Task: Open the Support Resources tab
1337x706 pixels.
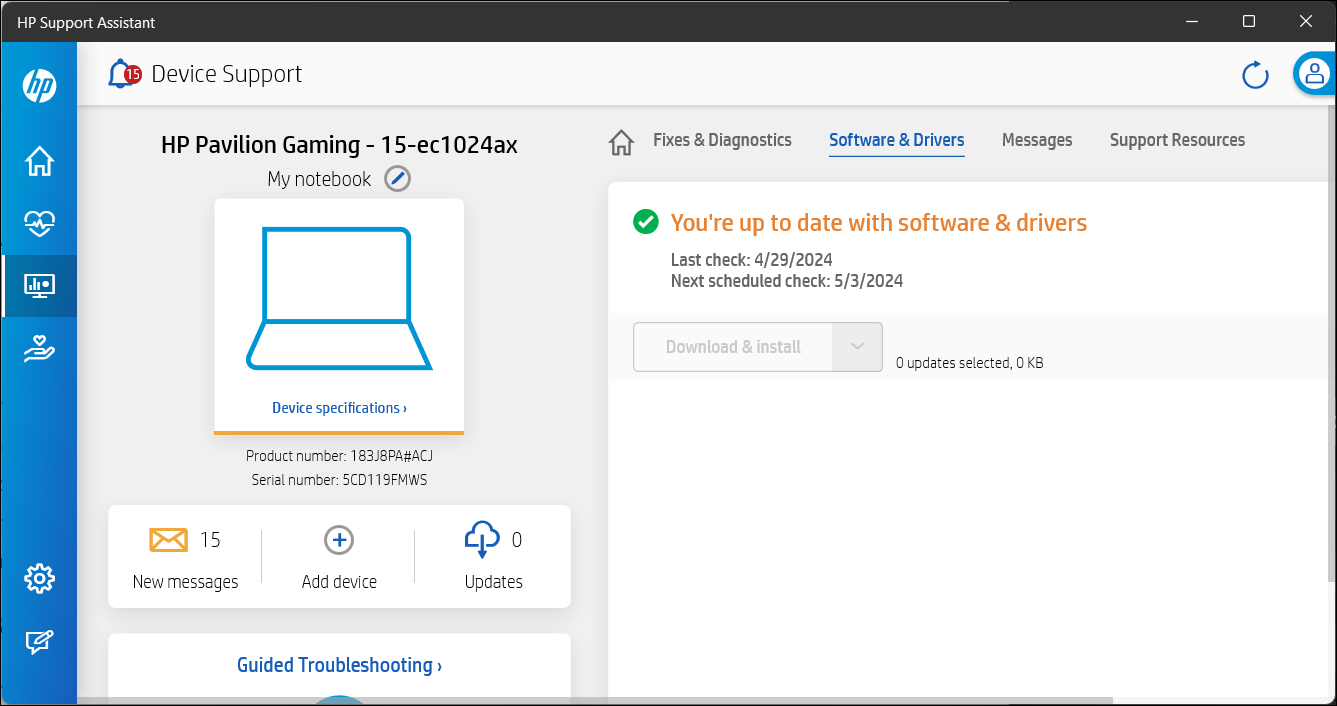Action: point(1177,140)
